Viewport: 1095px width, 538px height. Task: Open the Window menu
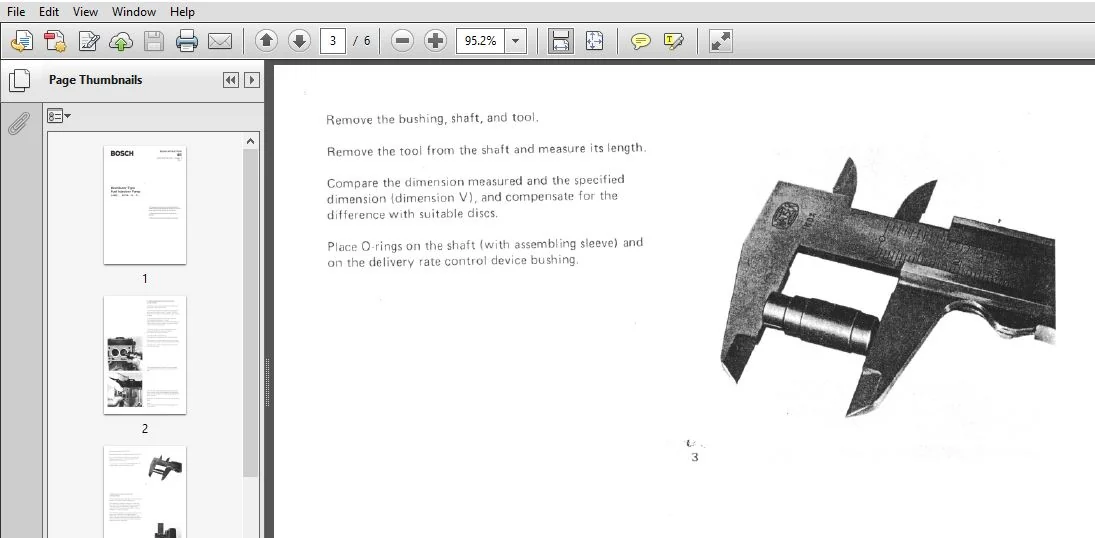(x=133, y=12)
